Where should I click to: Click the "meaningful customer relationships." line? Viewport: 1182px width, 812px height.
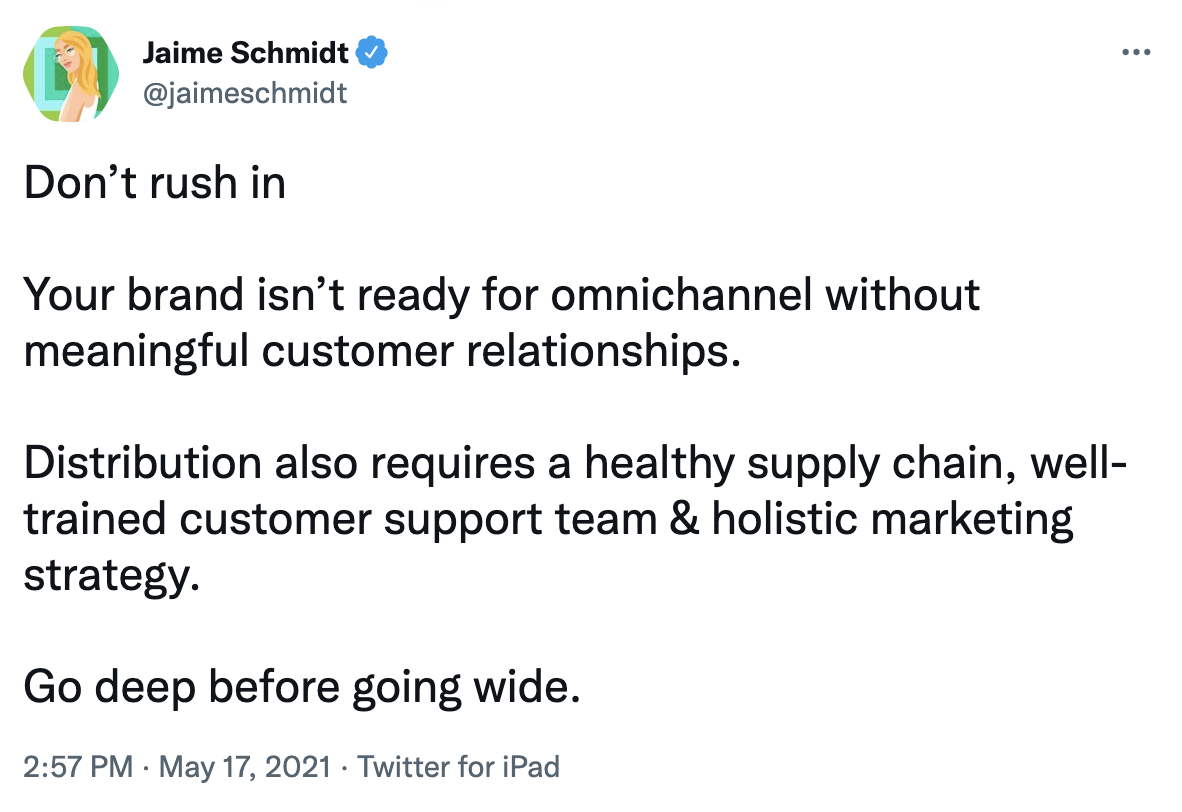point(383,353)
